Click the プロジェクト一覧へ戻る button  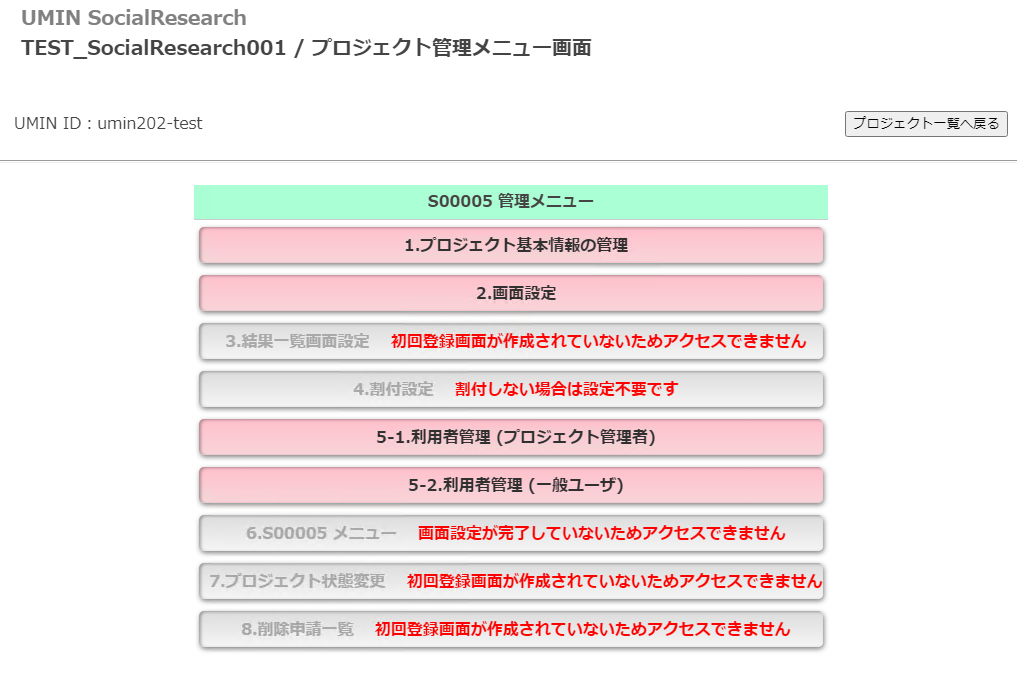(x=926, y=124)
